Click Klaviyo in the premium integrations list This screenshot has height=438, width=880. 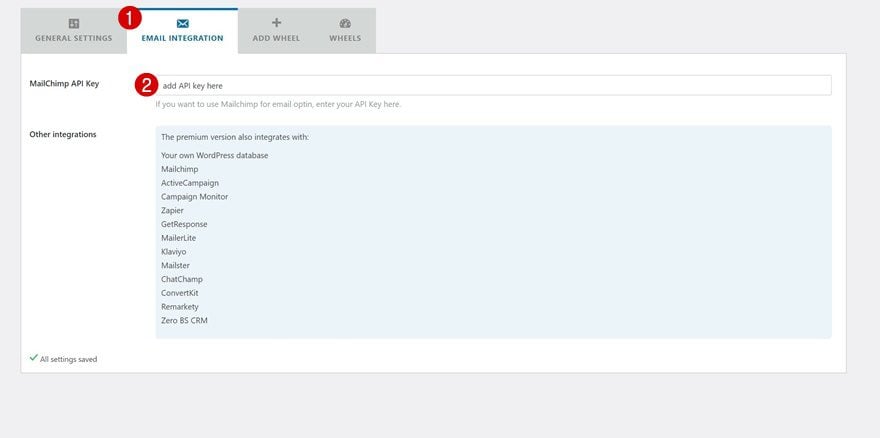click(173, 252)
